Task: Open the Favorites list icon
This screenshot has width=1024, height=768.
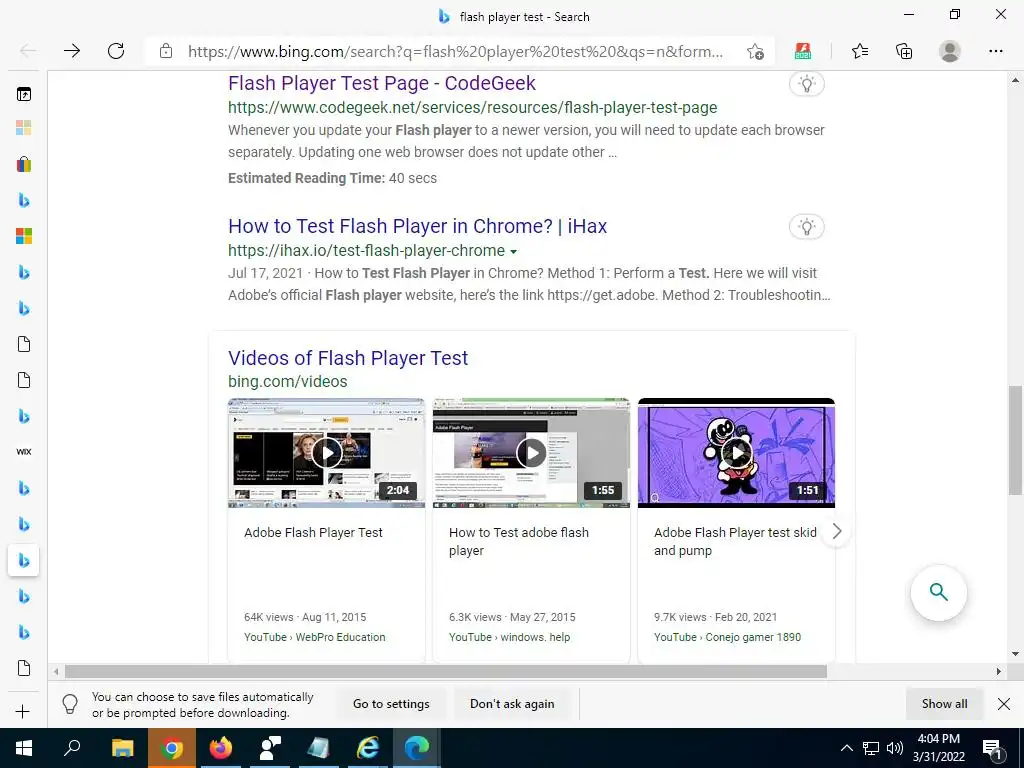Action: (x=860, y=51)
